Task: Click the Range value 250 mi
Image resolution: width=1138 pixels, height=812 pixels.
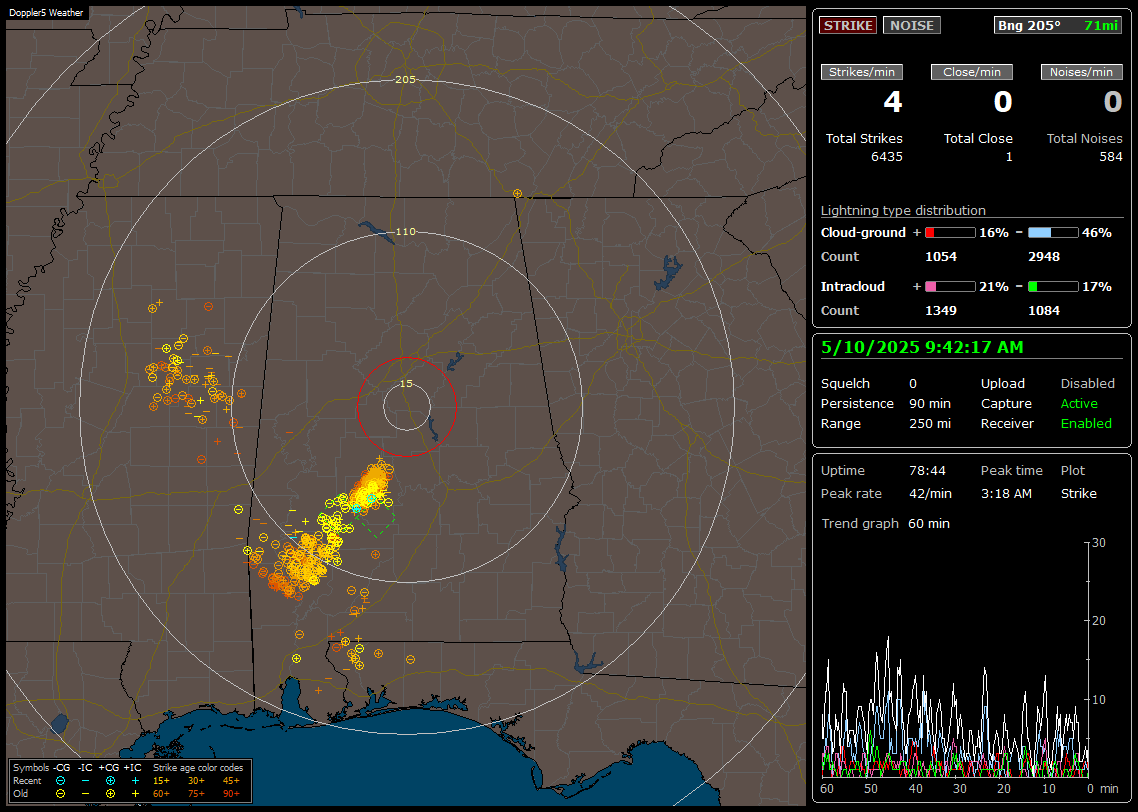Action: pyautogui.click(x=930, y=424)
